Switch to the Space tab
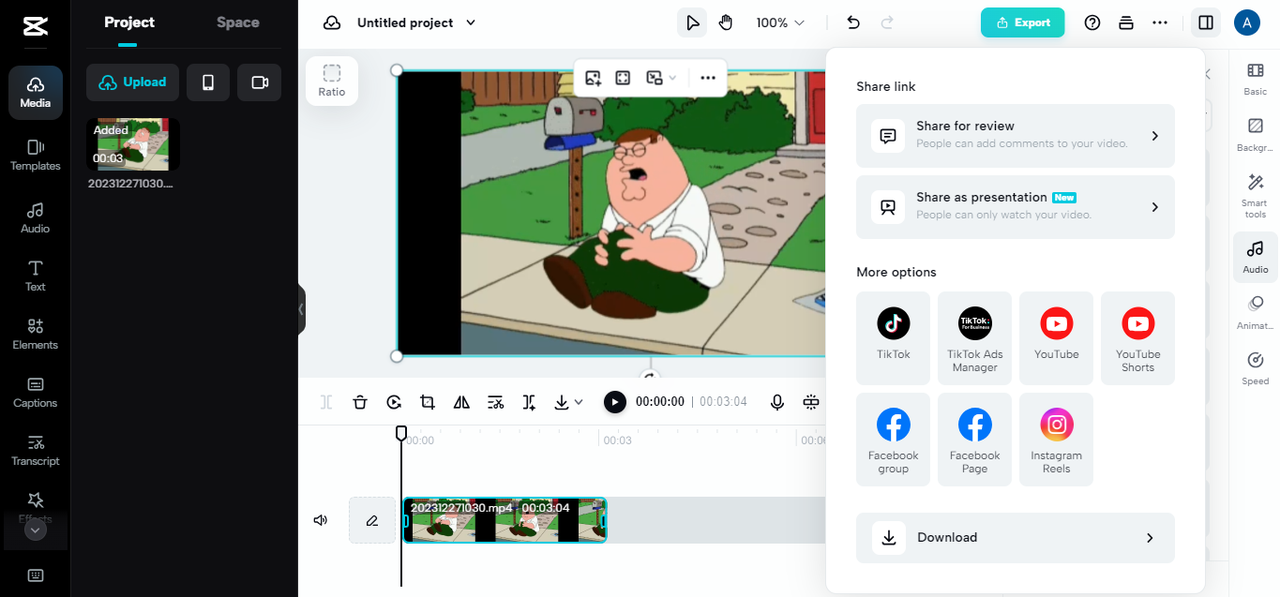Screen dimensions: 1280x597 click(238, 22)
